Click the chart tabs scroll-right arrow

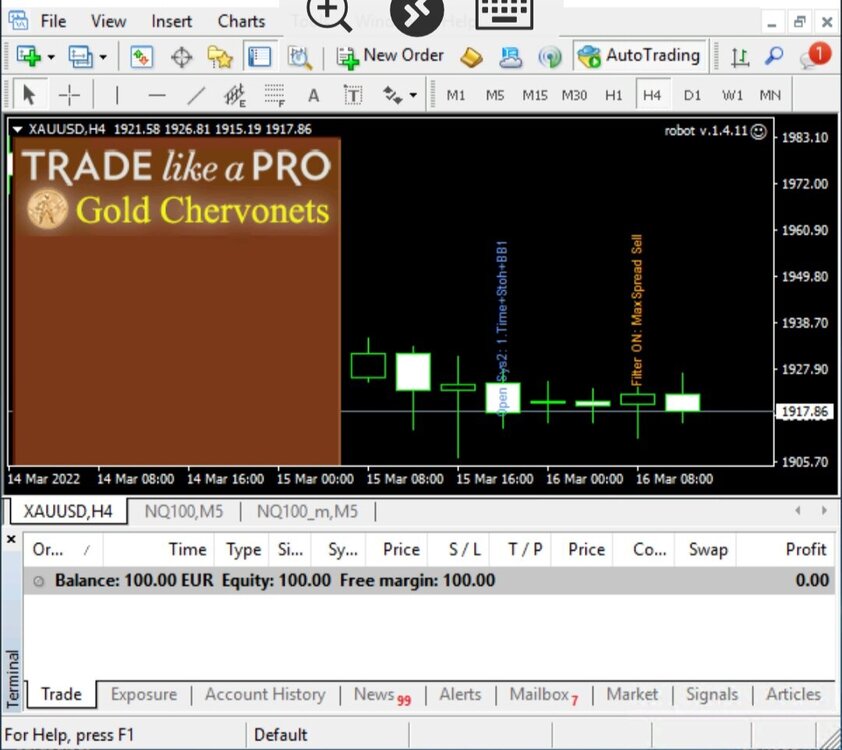click(824, 511)
